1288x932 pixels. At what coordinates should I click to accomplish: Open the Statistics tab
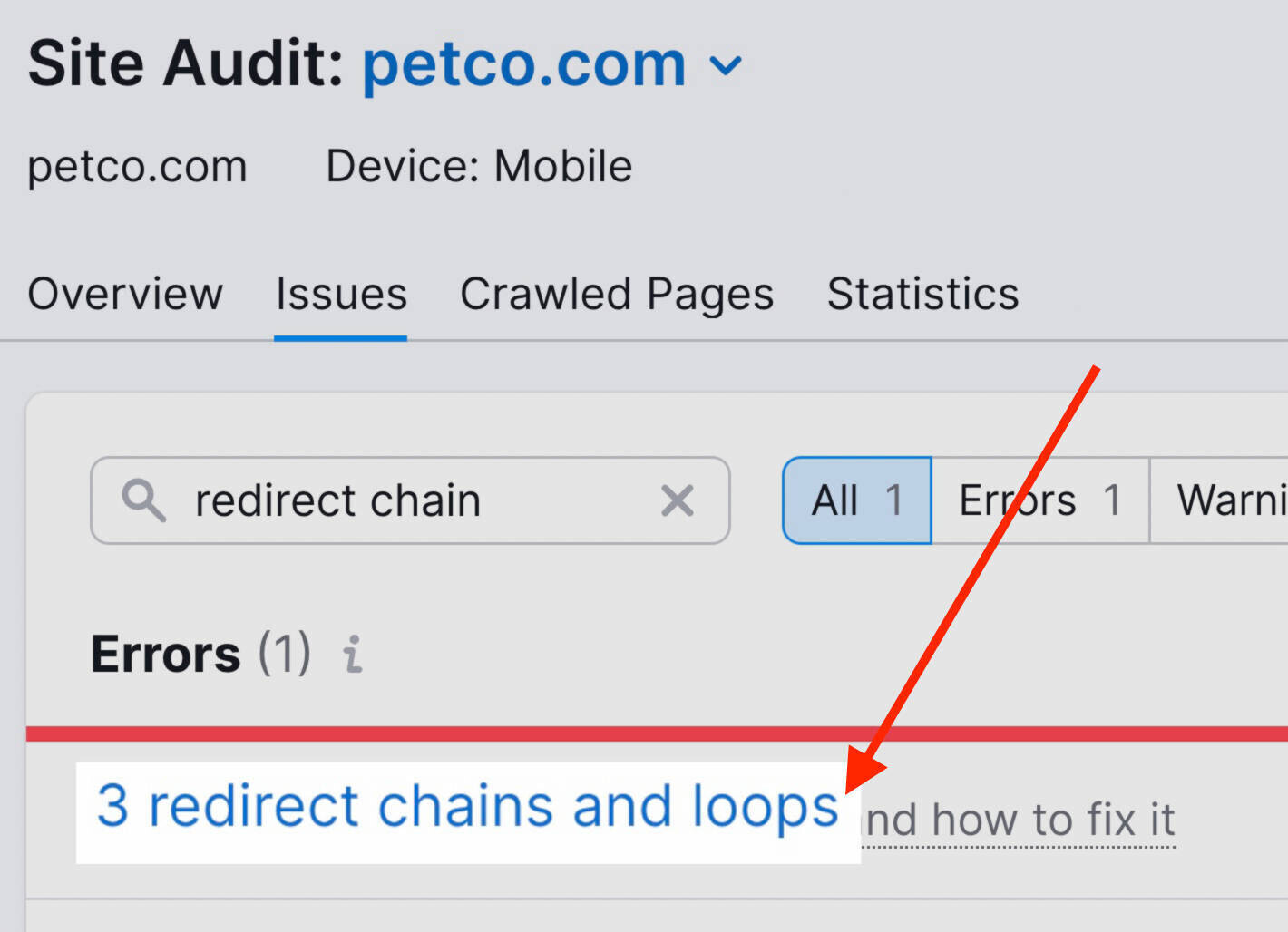922,294
